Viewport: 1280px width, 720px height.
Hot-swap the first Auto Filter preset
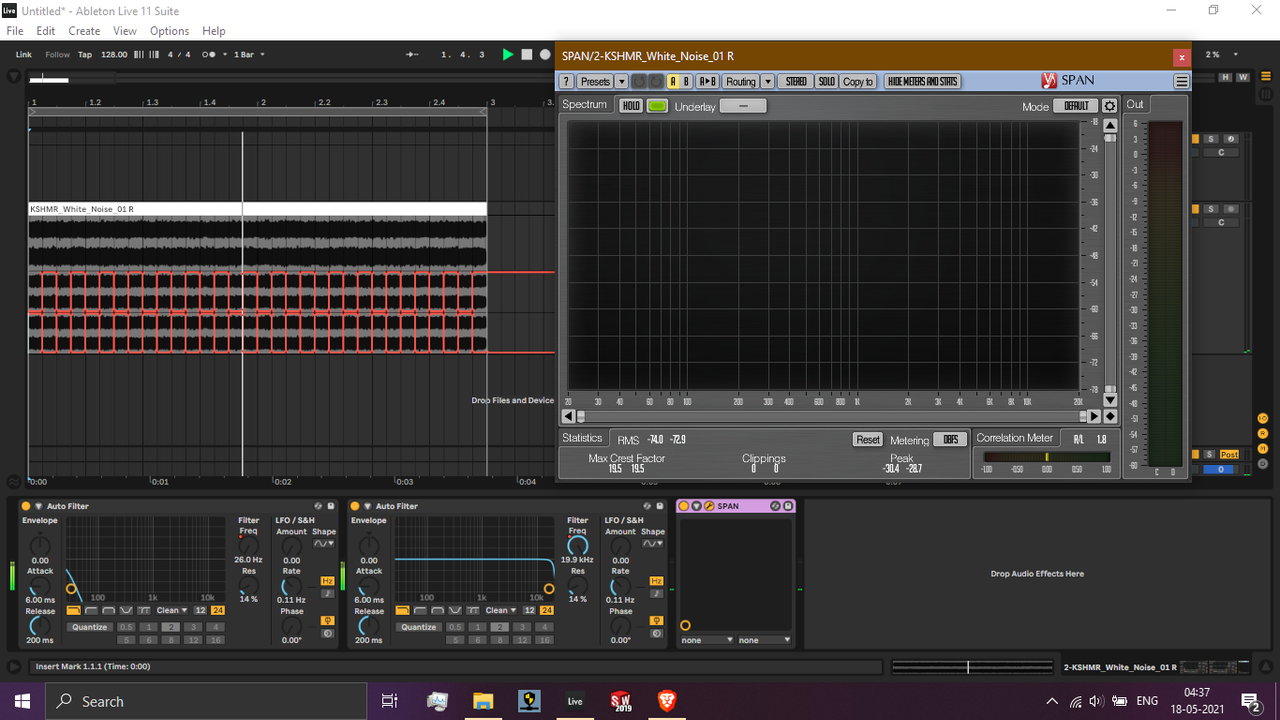(318, 505)
